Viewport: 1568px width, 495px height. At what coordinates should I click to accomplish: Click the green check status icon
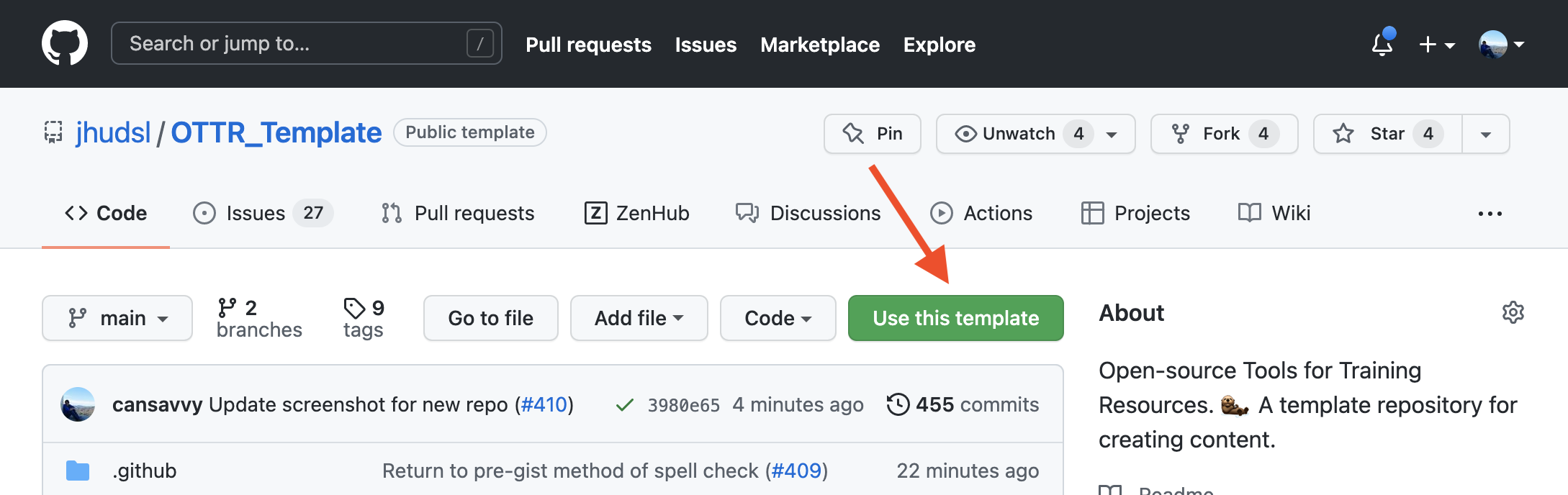coord(625,405)
